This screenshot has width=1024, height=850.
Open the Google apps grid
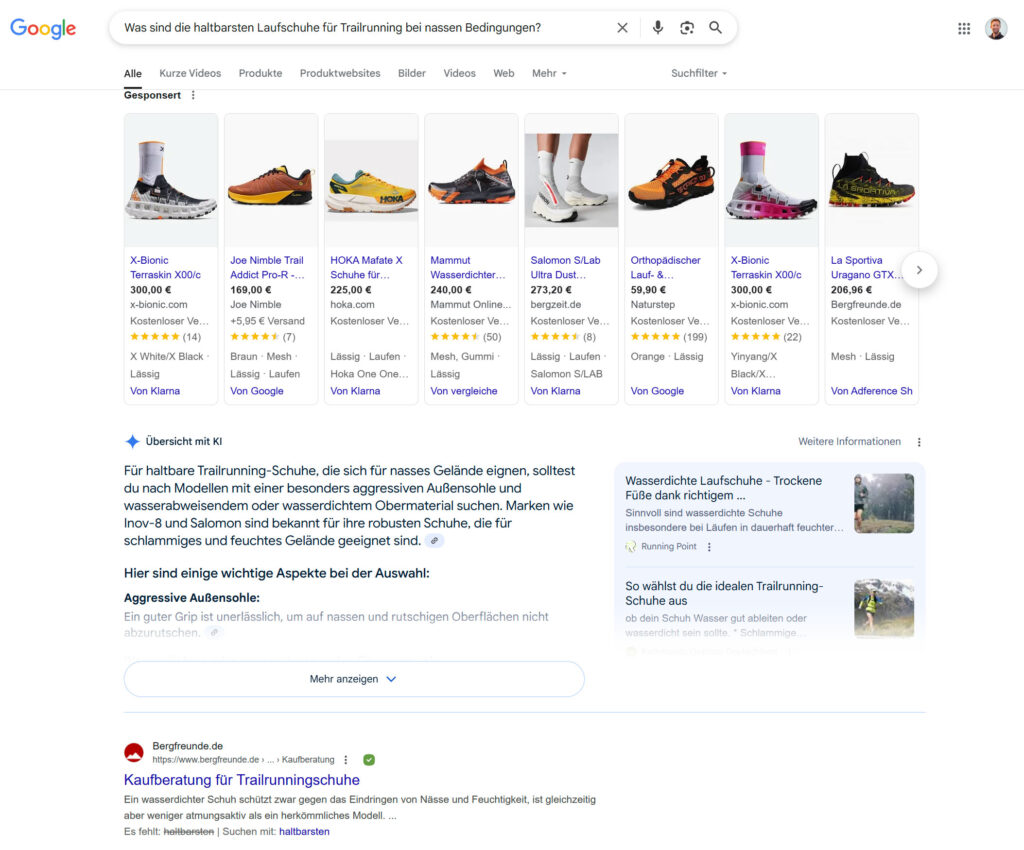click(x=964, y=28)
